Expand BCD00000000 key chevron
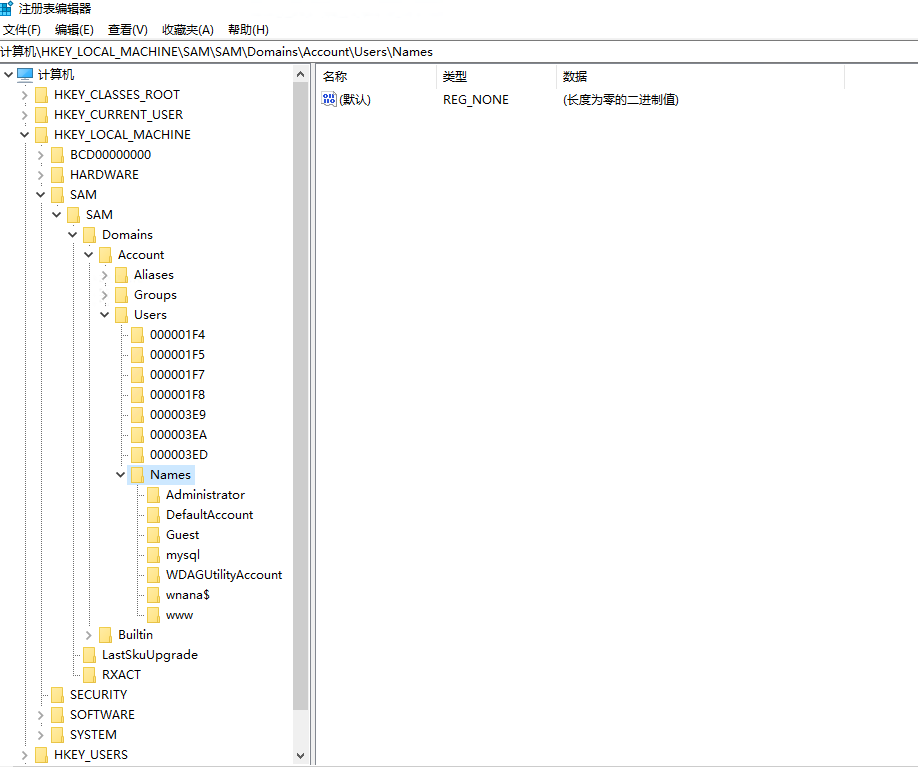Viewport: 918px width, 767px height. (40, 155)
